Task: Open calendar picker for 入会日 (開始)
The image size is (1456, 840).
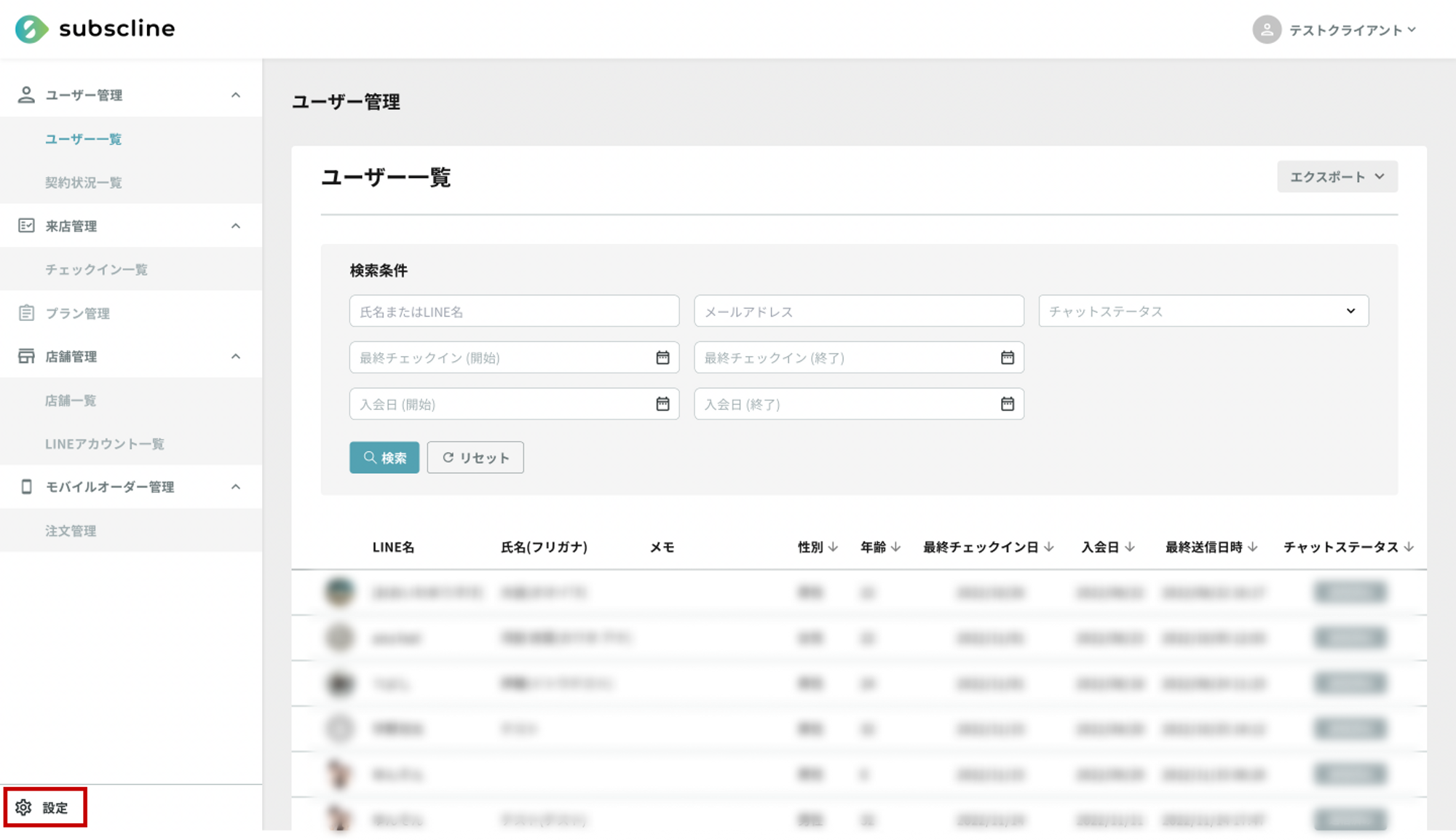Action: click(x=662, y=404)
